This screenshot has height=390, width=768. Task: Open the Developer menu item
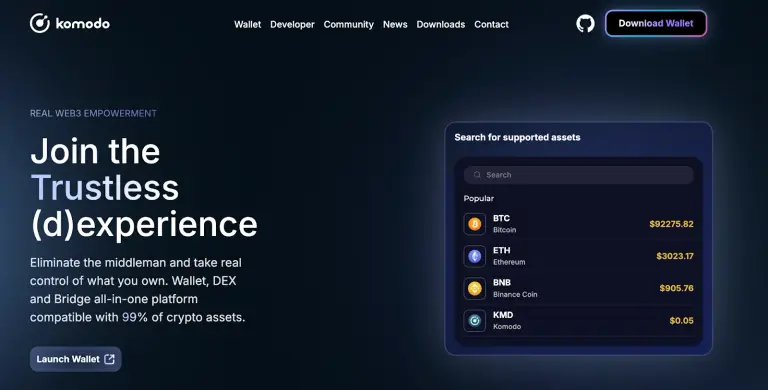pyautogui.click(x=292, y=24)
